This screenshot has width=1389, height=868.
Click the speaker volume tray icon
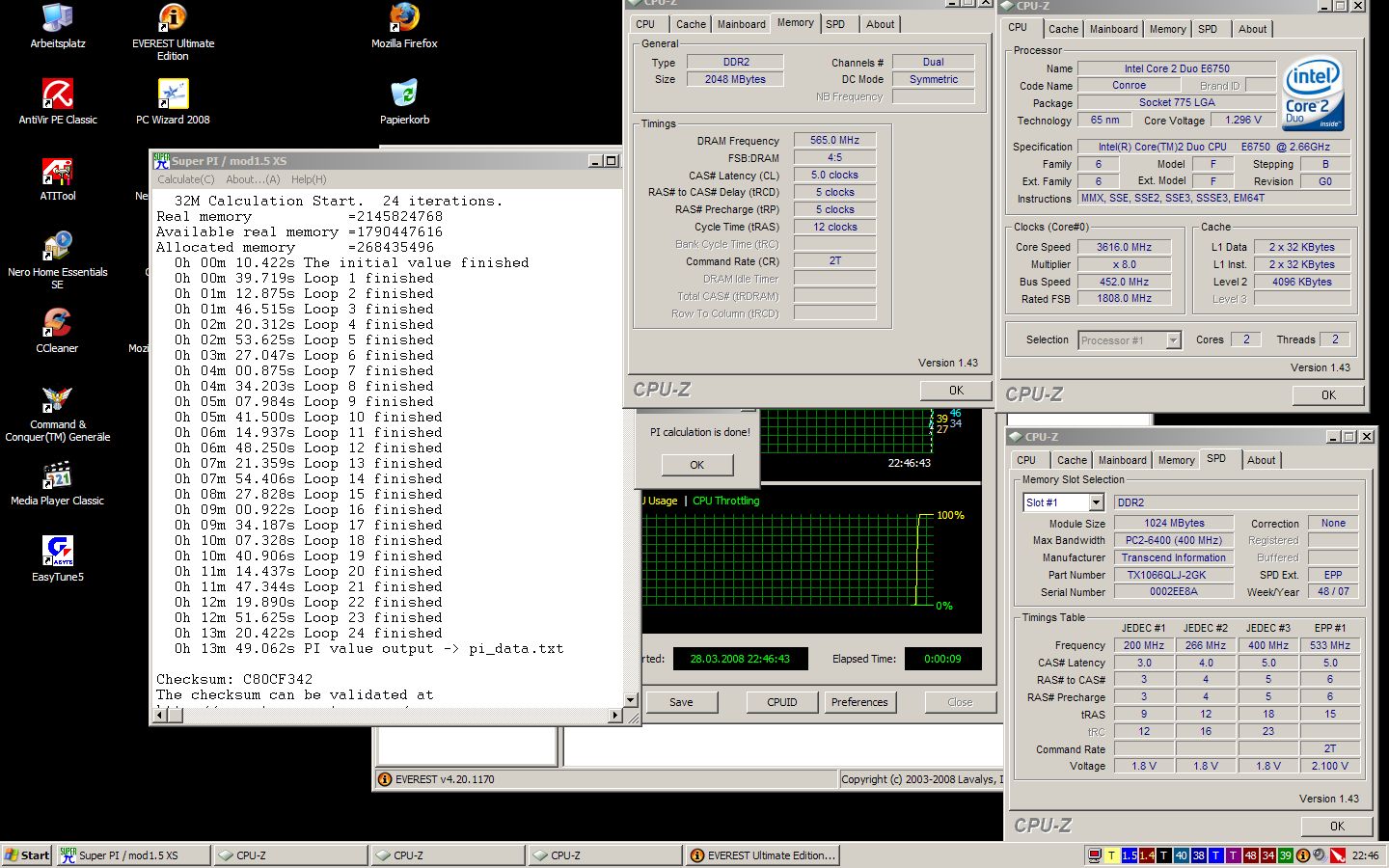[1319, 855]
